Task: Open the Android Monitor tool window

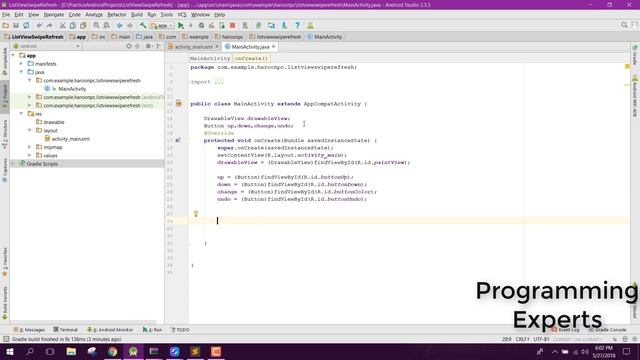Action: (x=110, y=330)
